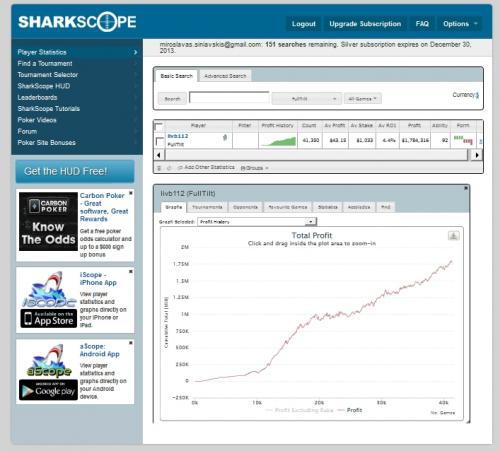Click the iScope shark logo image
This screenshot has width=500, height=451.
(x=49, y=289)
